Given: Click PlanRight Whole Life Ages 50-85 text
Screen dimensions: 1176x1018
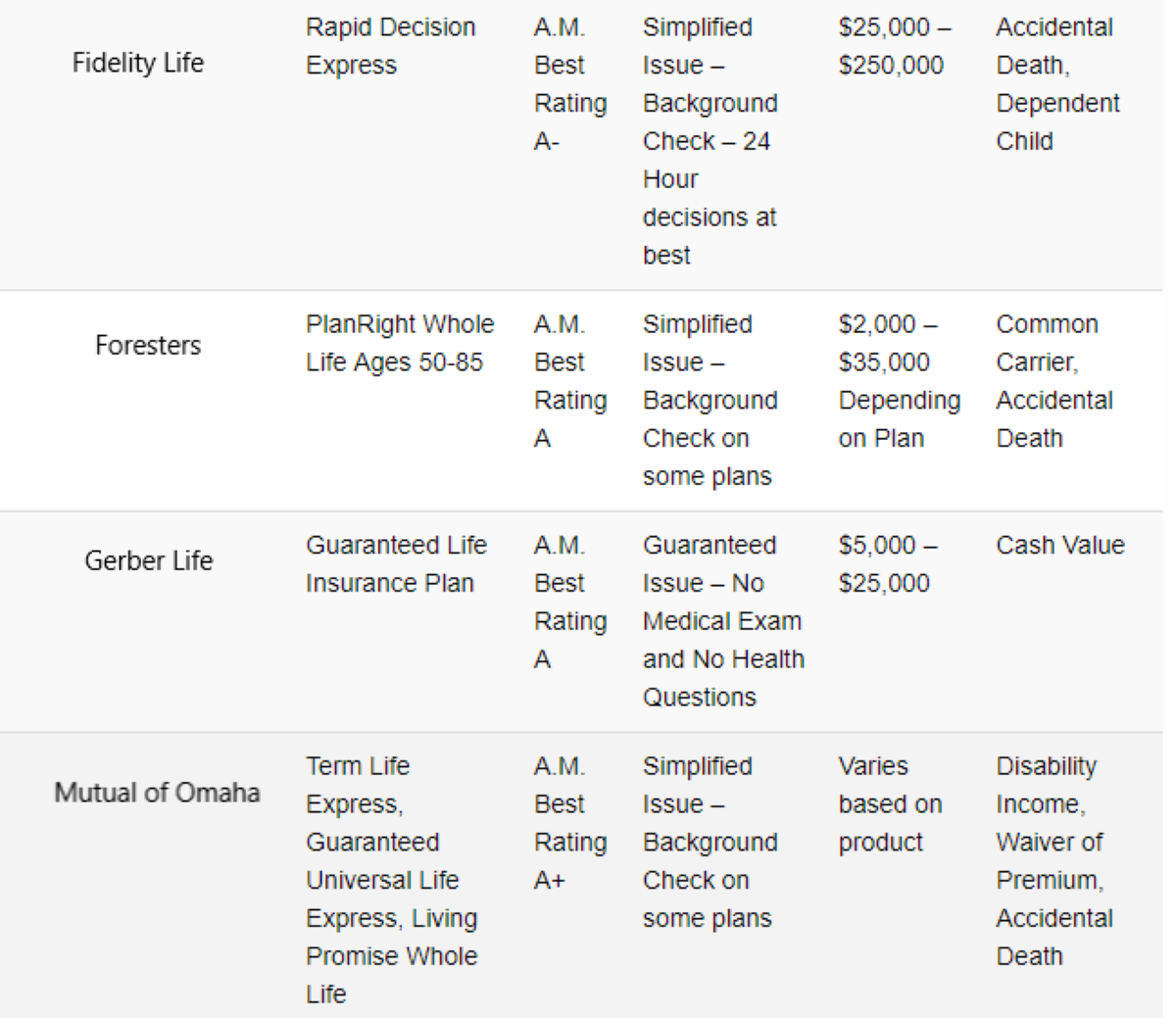Looking at the screenshot, I should [x=400, y=343].
